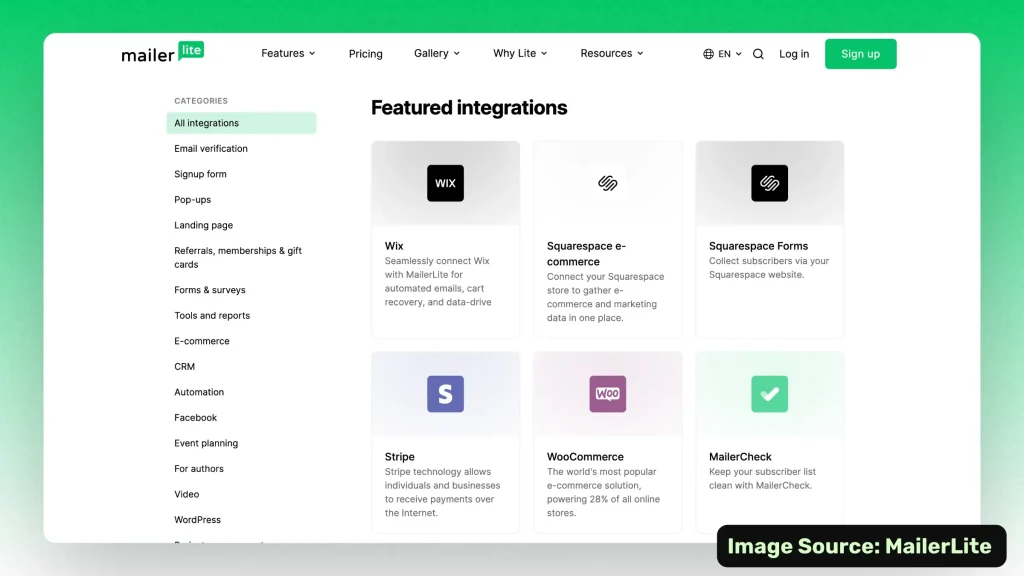Click the Log in link
The image size is (1024, 576).
pyautogui.click(x=794, y=54)
